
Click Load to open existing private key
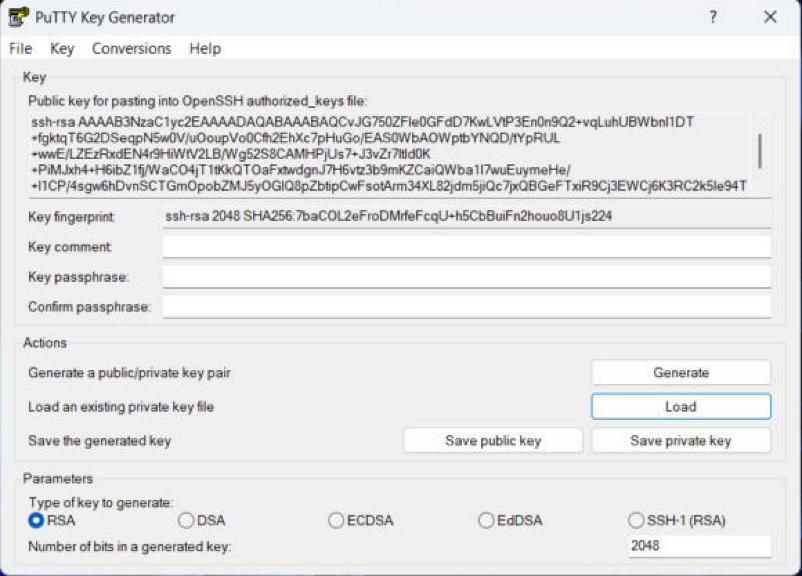(x=681, y=407)
